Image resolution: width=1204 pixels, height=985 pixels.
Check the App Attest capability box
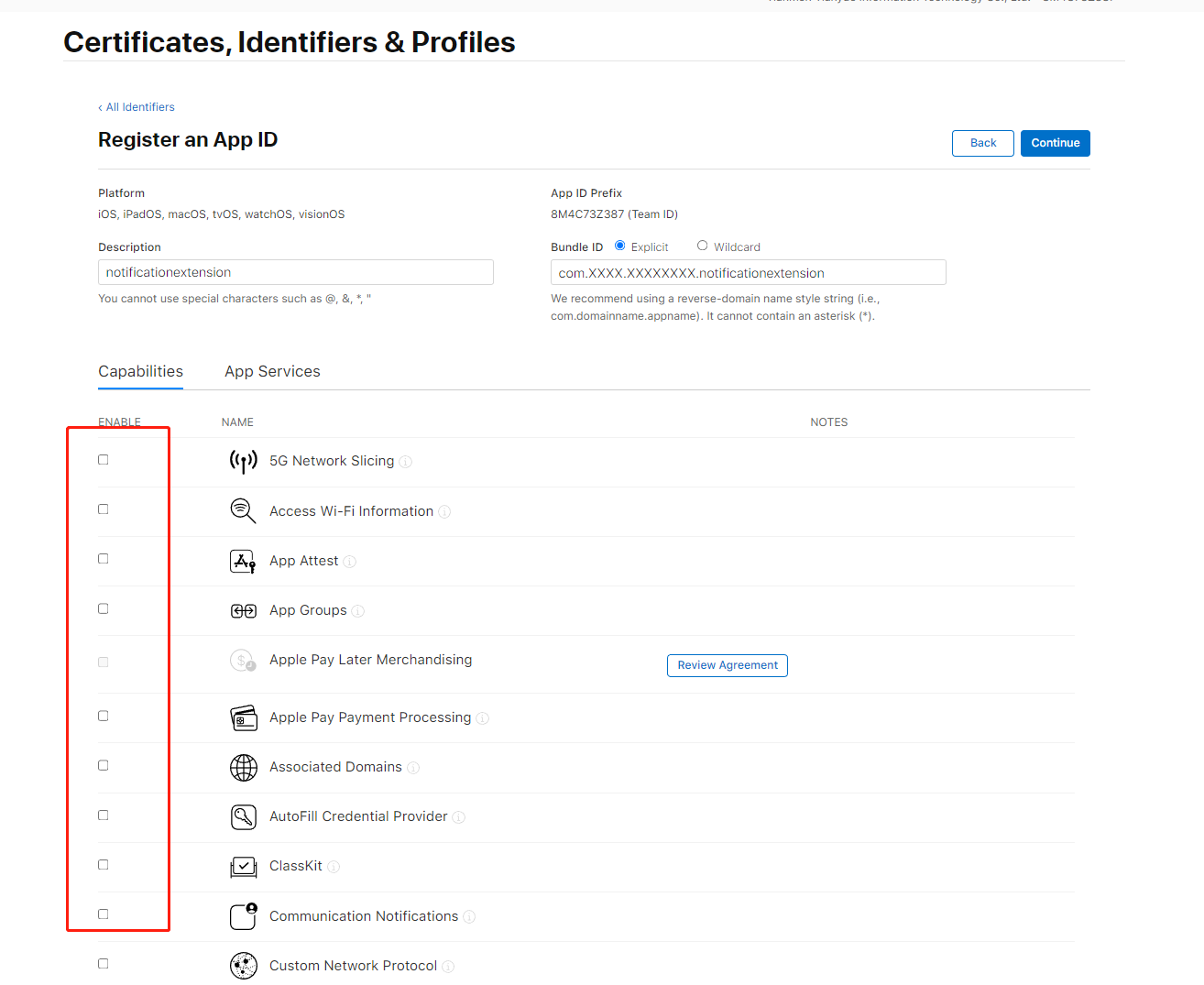104,559
